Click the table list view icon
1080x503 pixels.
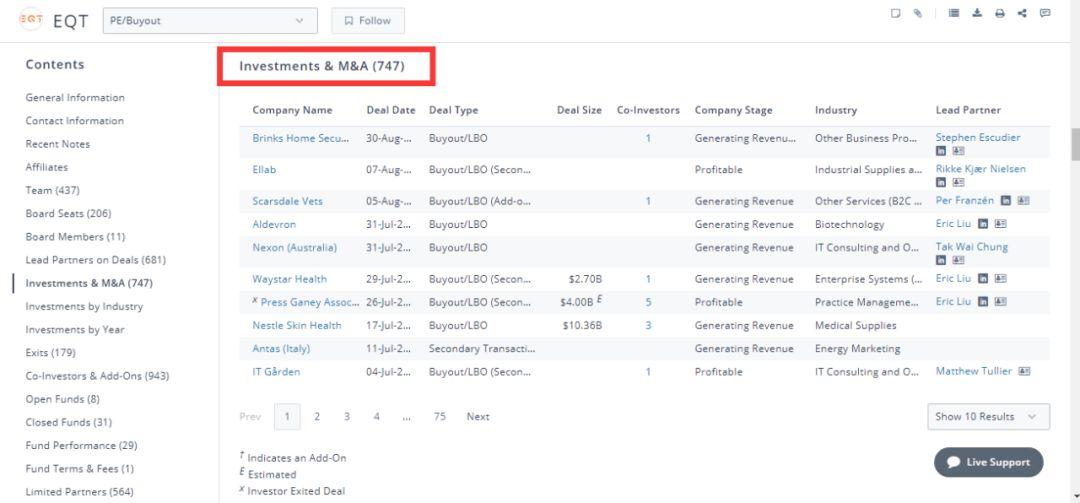point(954,13)
